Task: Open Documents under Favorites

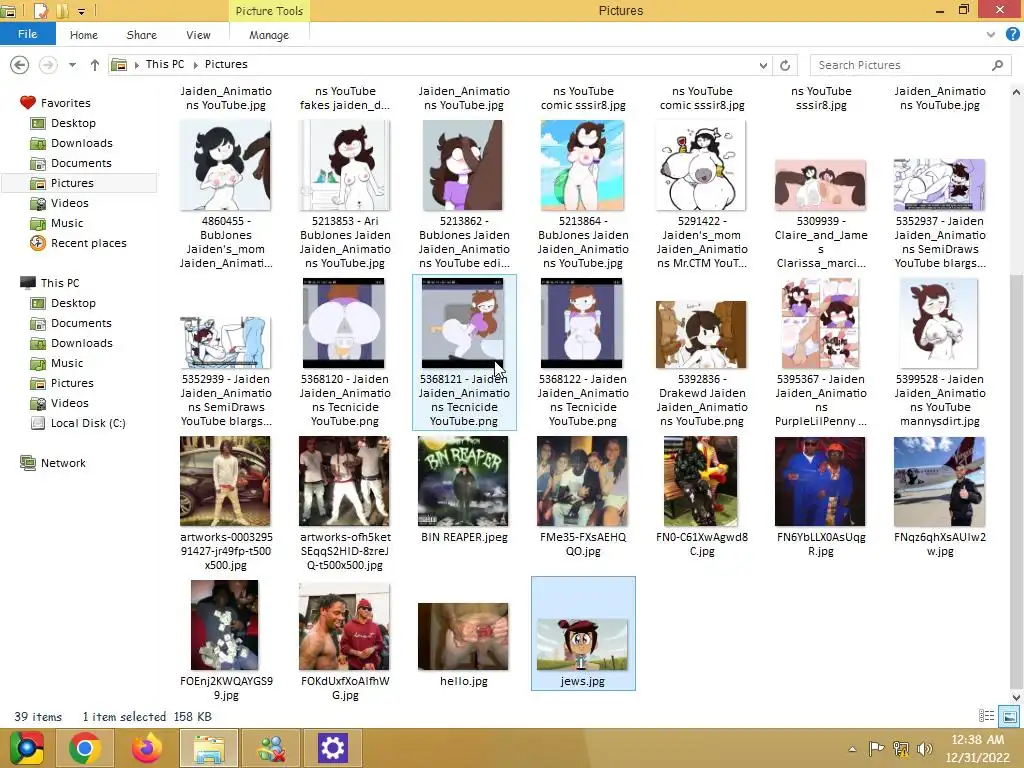Action: pos(81,163)
